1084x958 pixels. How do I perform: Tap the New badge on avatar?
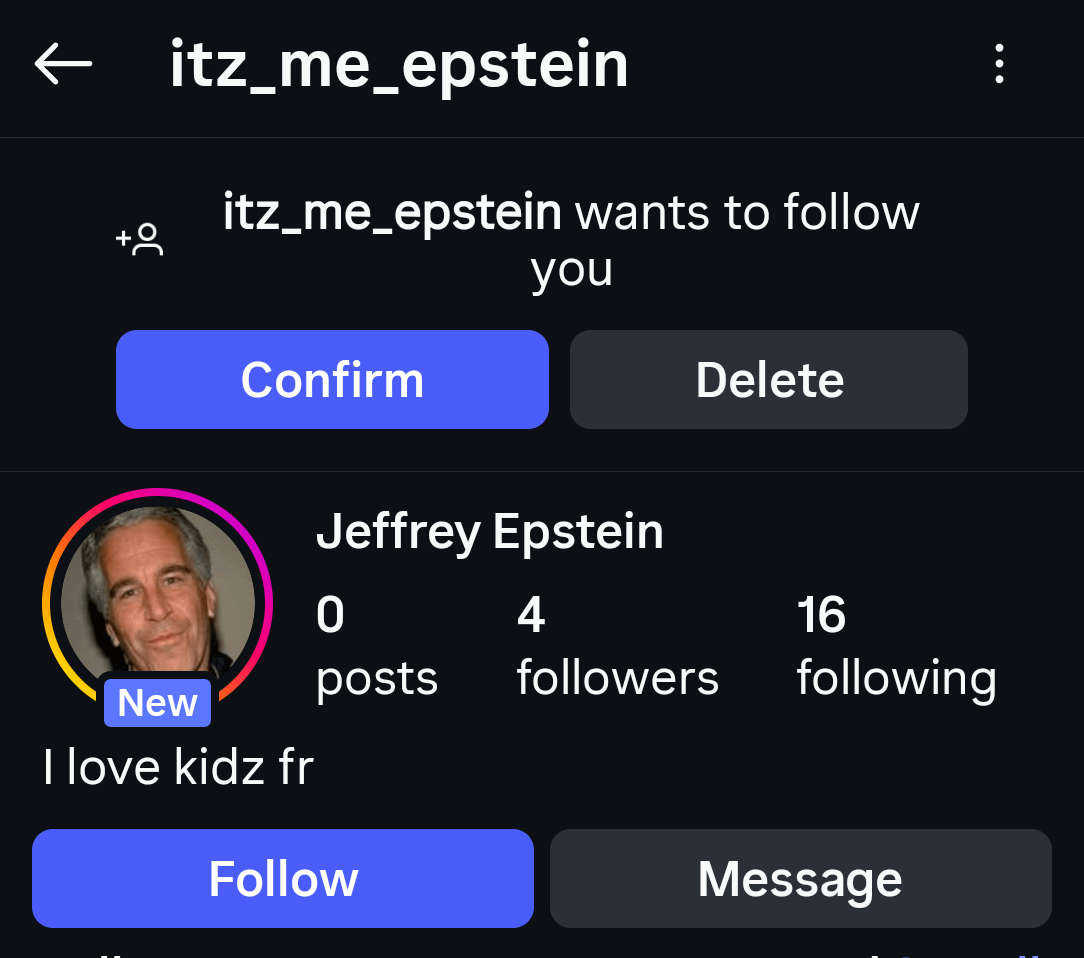[x=157, y=703]
